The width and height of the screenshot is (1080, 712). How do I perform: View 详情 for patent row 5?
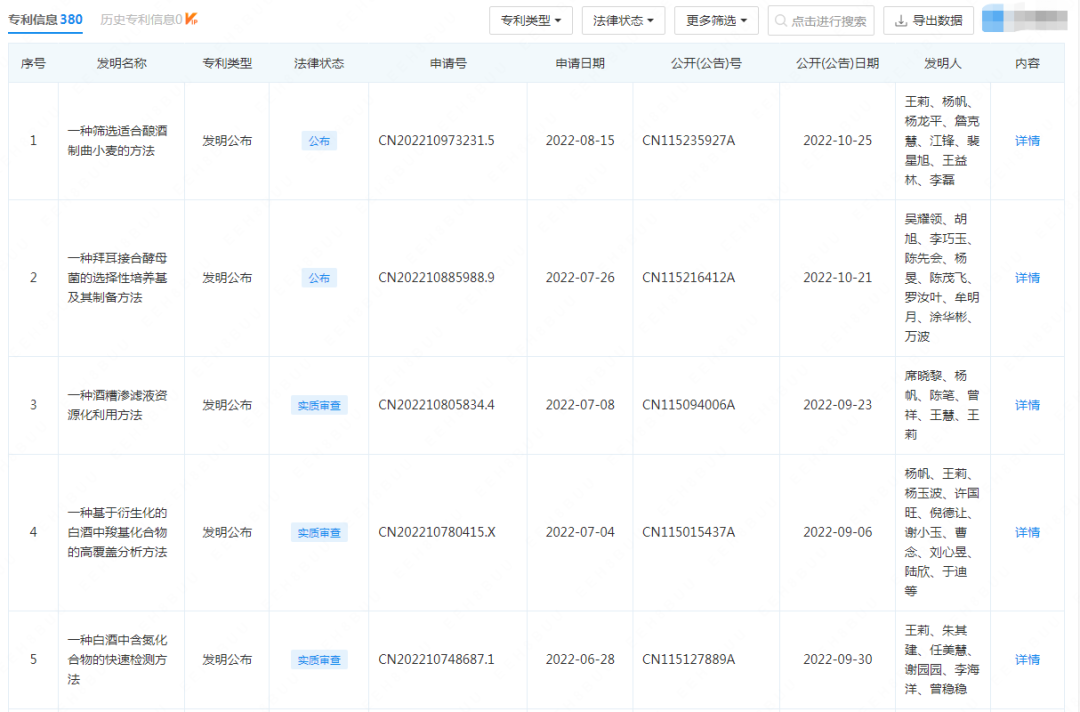click(1027, 660)
